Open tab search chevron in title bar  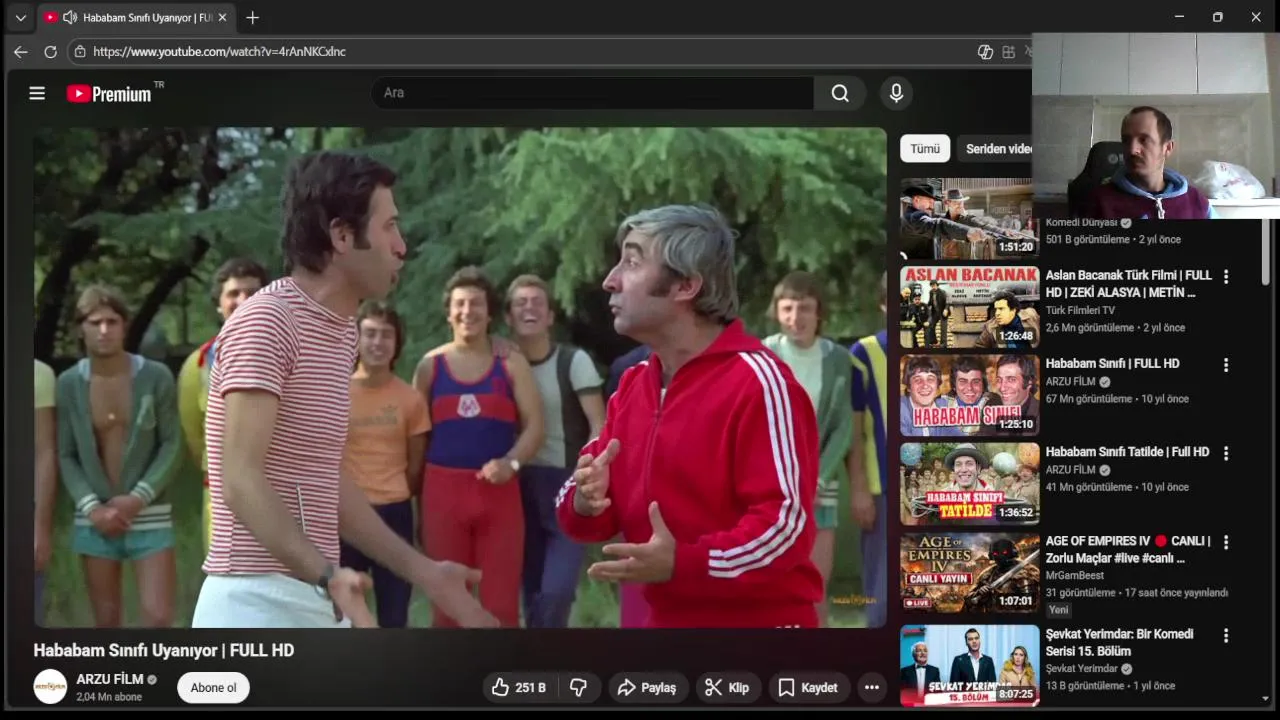click(x=20, y=17)
